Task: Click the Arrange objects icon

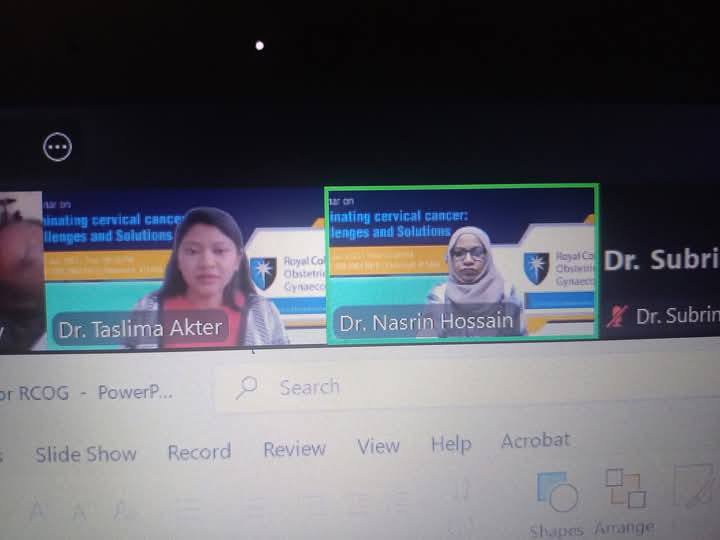Action: (x=625, y=488)
